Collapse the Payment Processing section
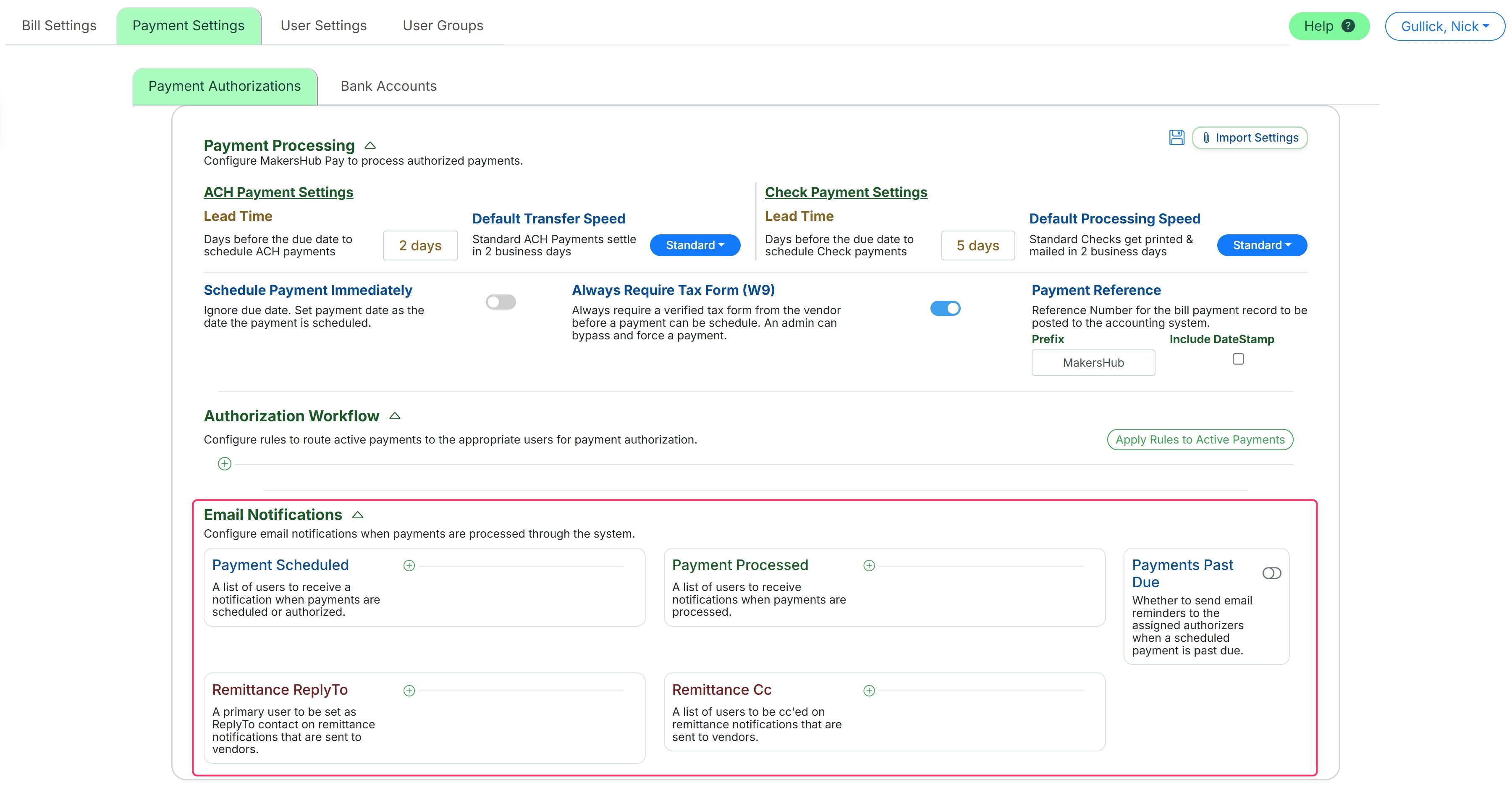This screenshot has width=1512, height=793. 370,145
